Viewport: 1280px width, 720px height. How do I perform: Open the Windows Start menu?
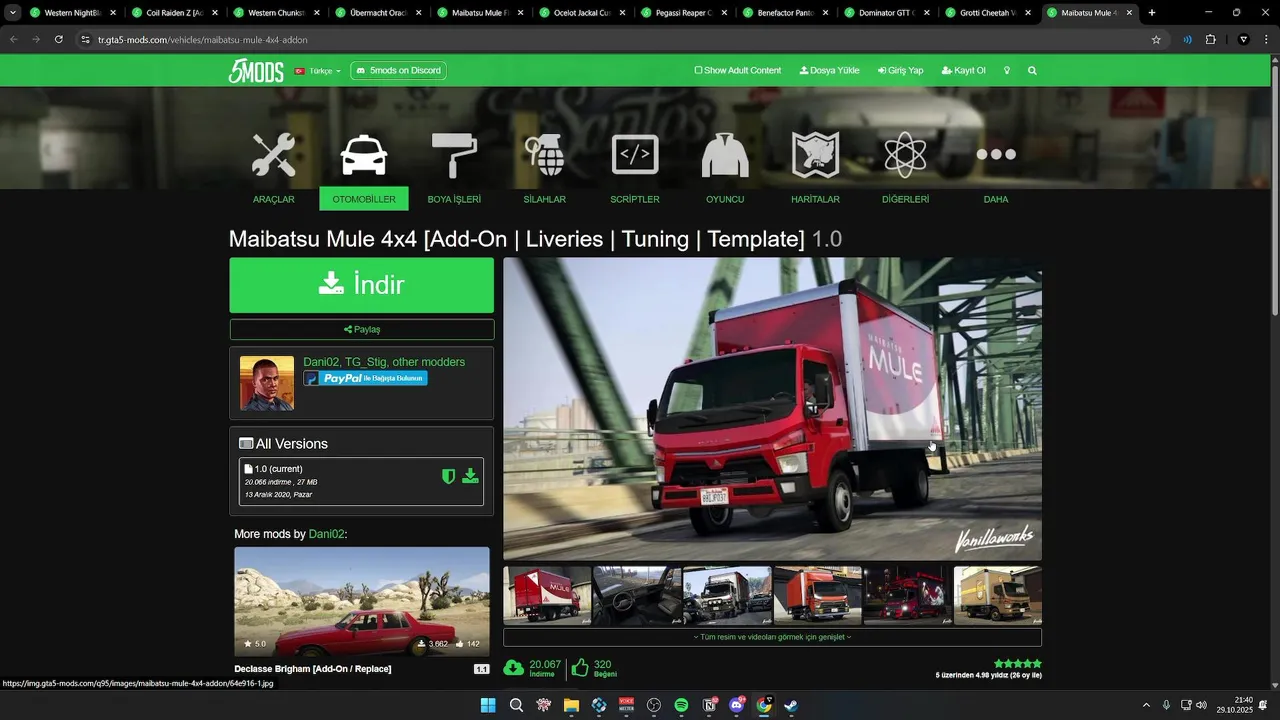pos(488,705)
